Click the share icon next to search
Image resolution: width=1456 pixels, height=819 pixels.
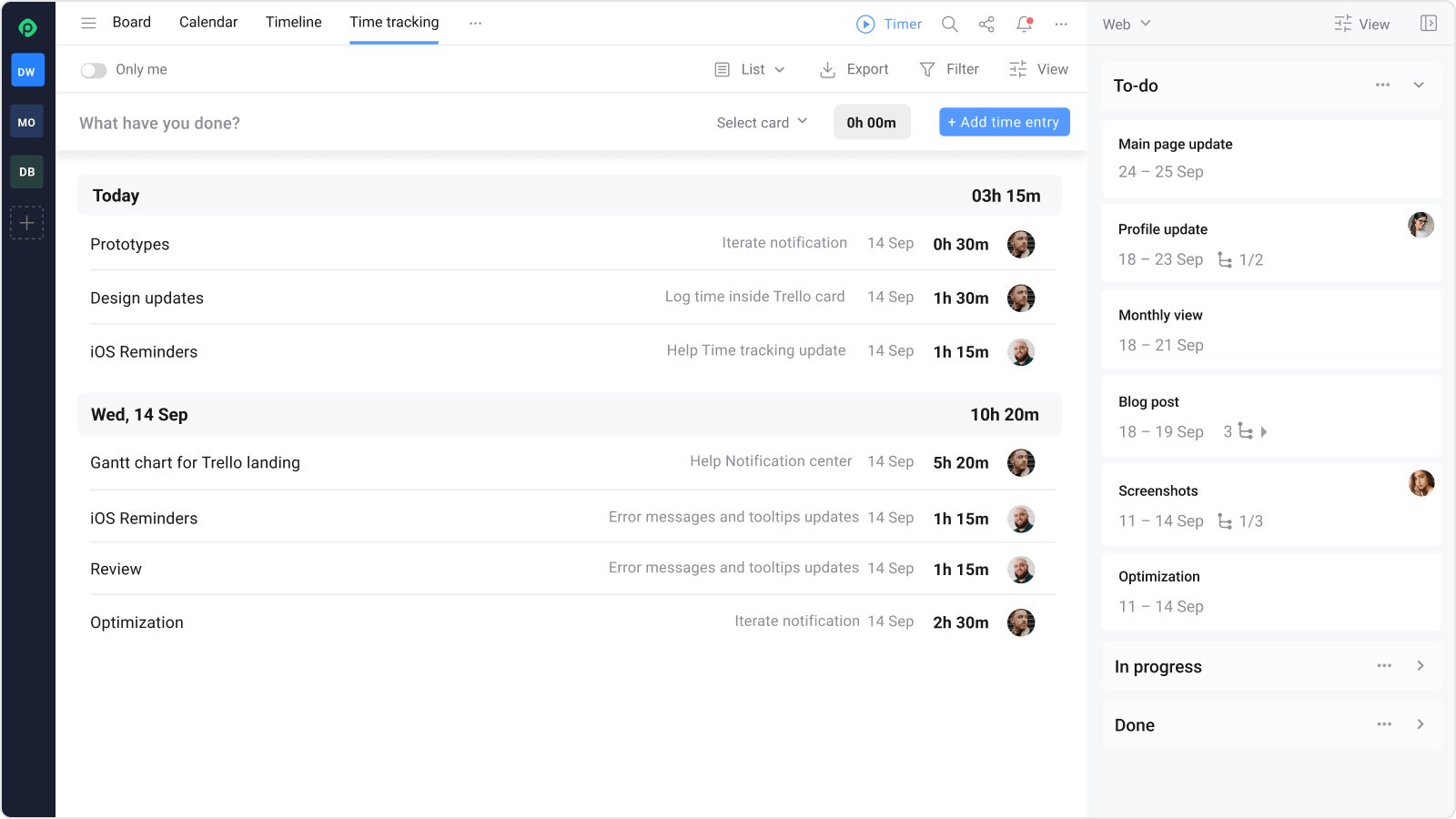click(x=986, y=25)
